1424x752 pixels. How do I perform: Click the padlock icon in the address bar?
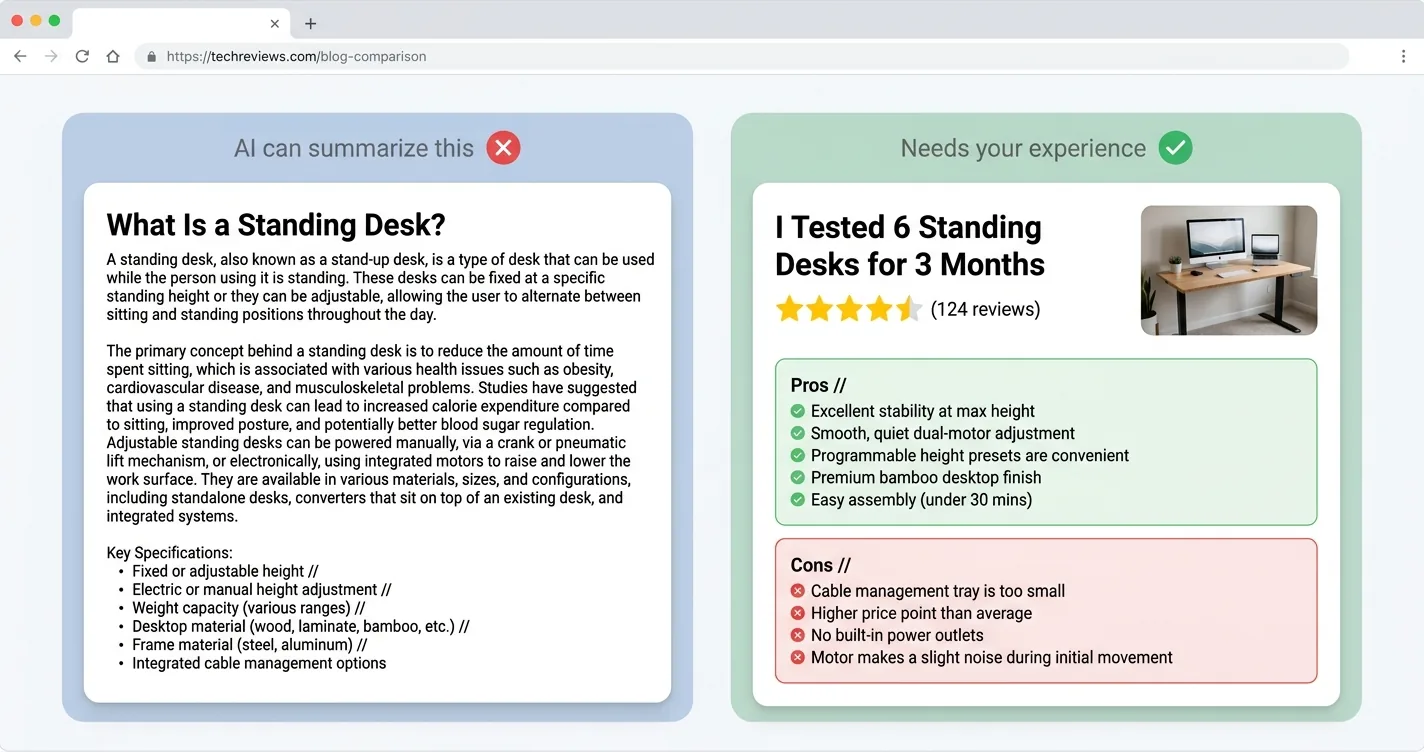(x=152, y=57)
